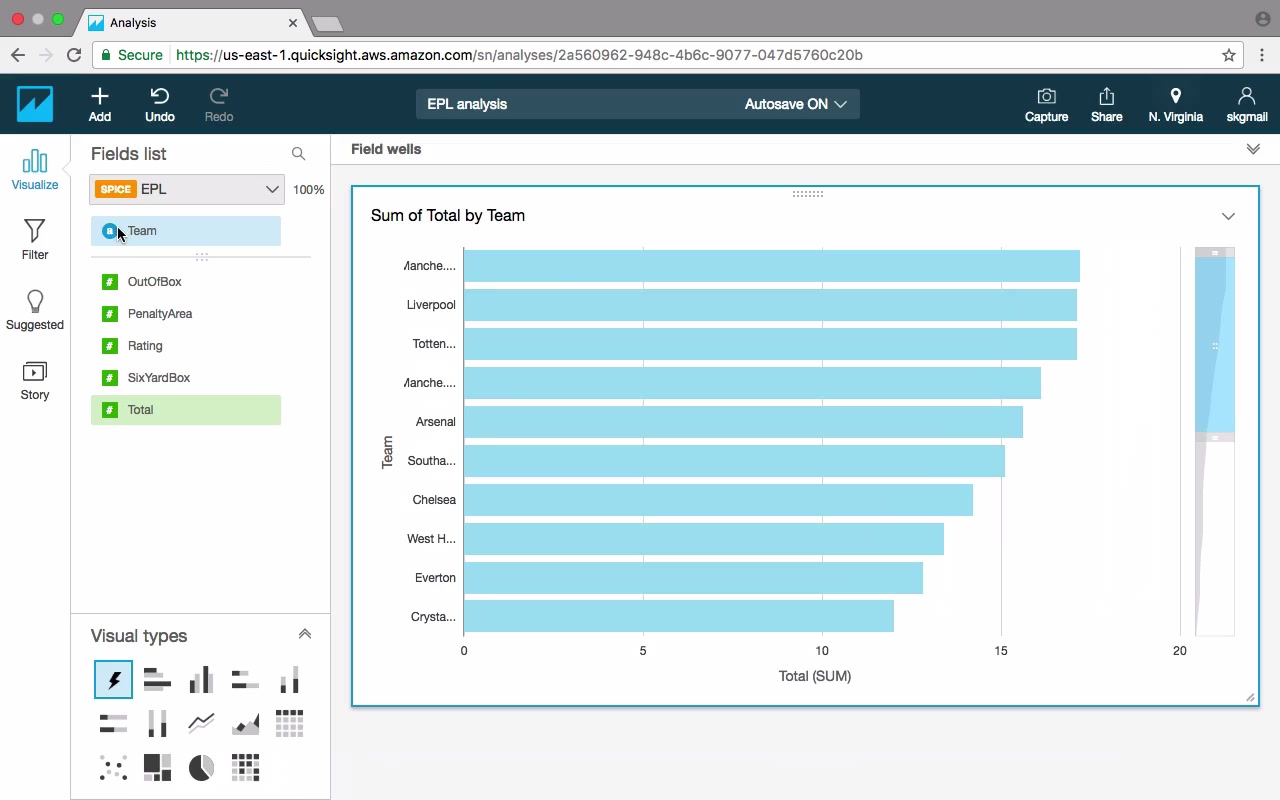Select the AutoGraph visual type
This screenshot has width=1280, height=800.
(x=113, y=680)
